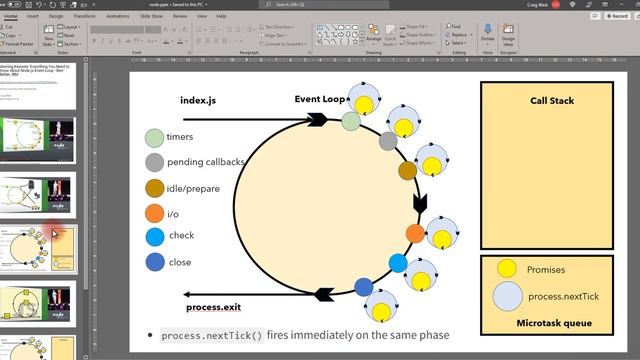Click the Dictate microphone icon
Image resolution: width=640 pixels, height=360 pixels.
point(487,29)
